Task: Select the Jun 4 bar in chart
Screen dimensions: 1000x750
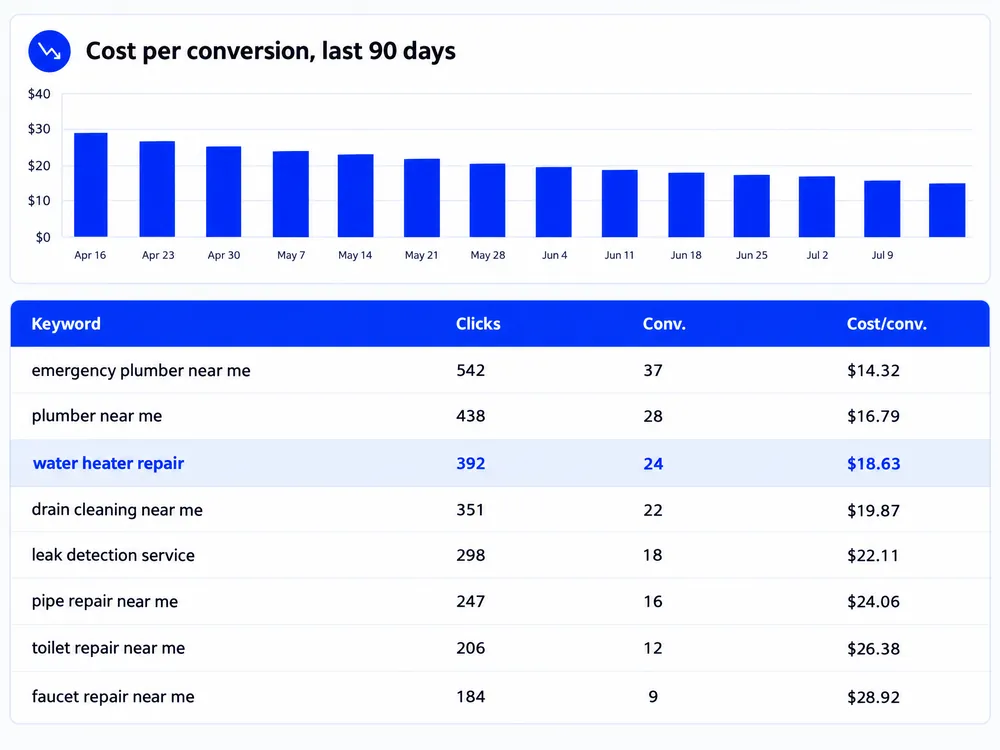Action: pyautogui.click(x=554, y=202)
